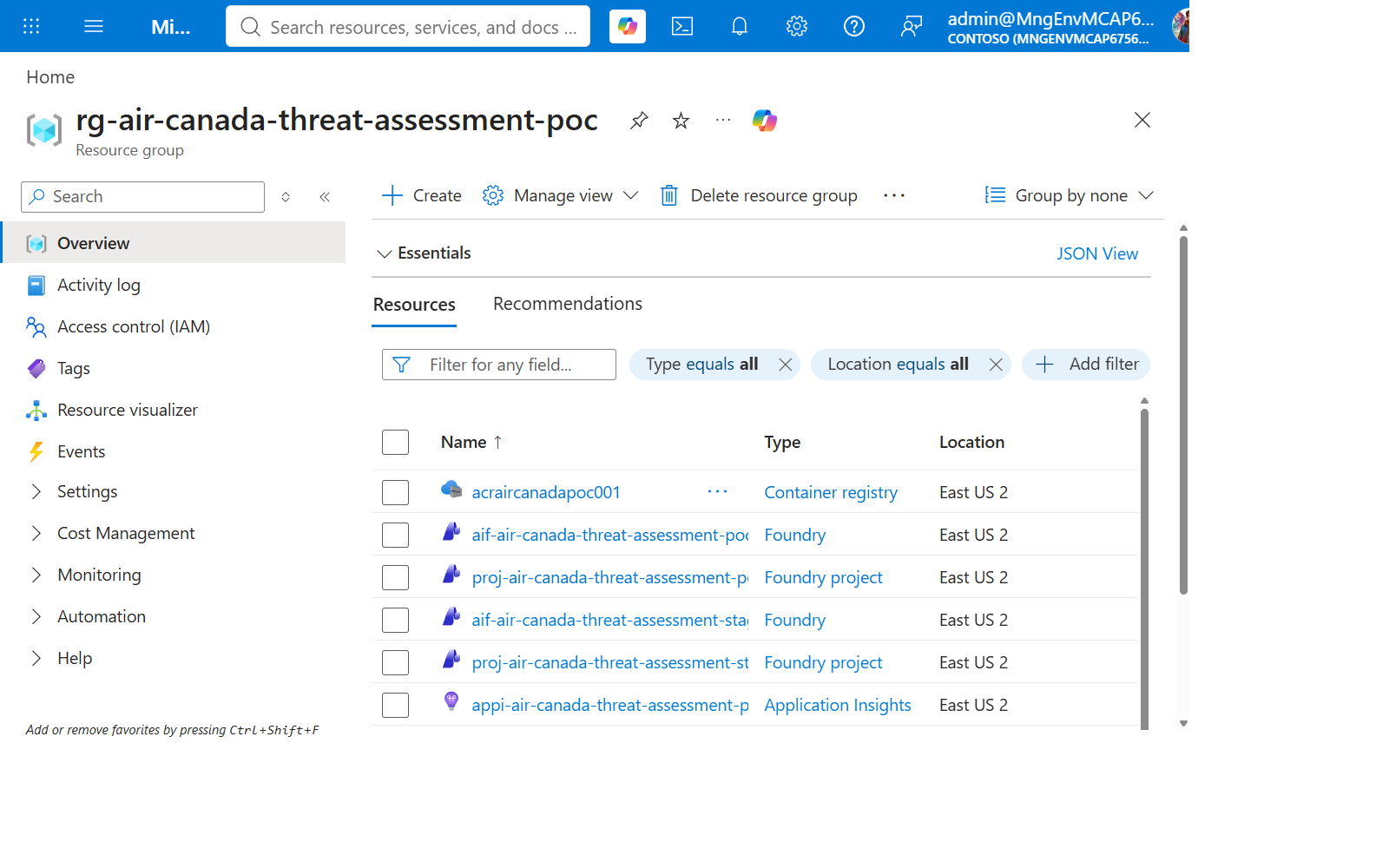Open Copilot icon next to resource group title

765,121
